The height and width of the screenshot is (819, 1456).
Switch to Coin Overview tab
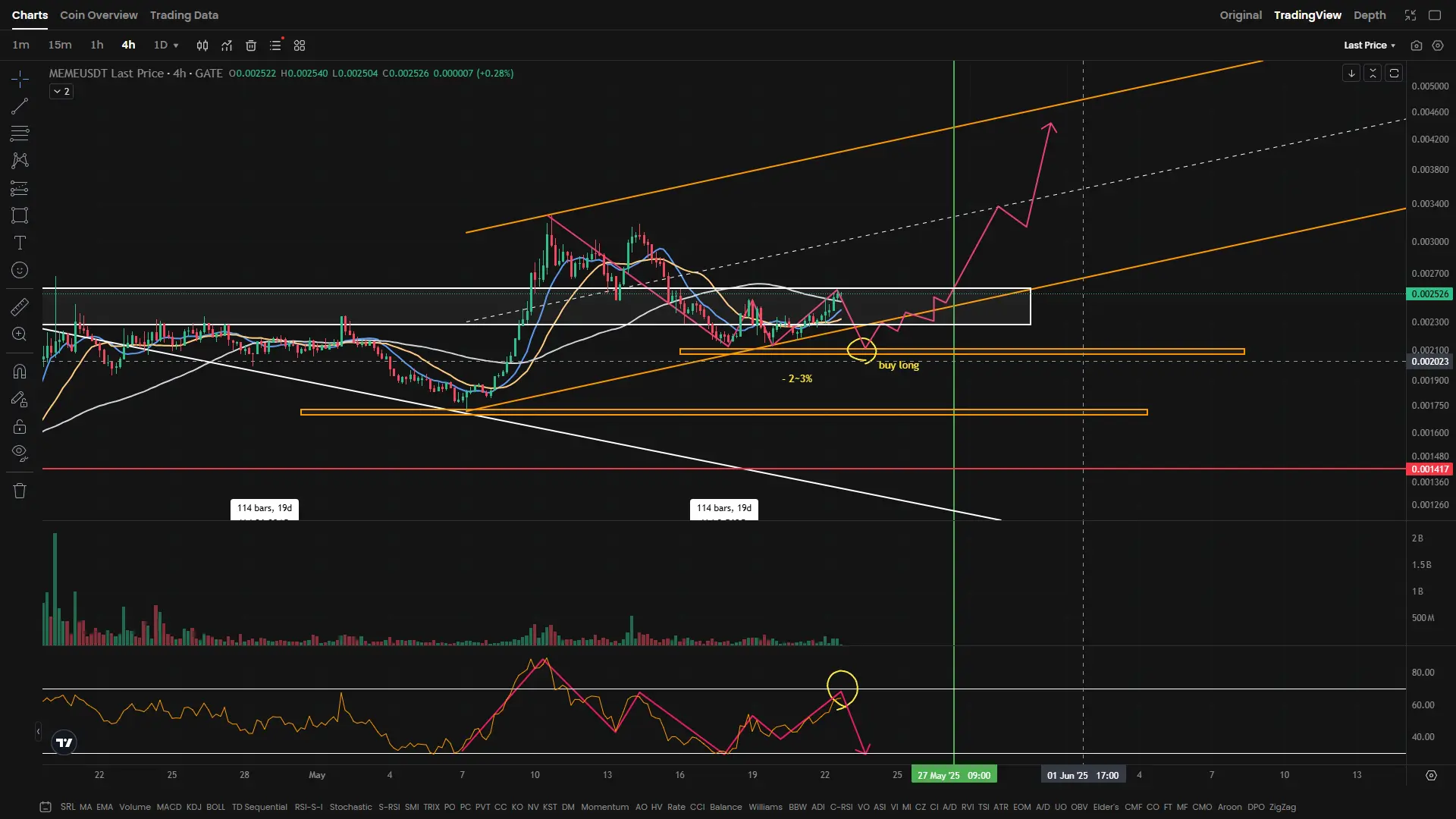pos(99,15)
